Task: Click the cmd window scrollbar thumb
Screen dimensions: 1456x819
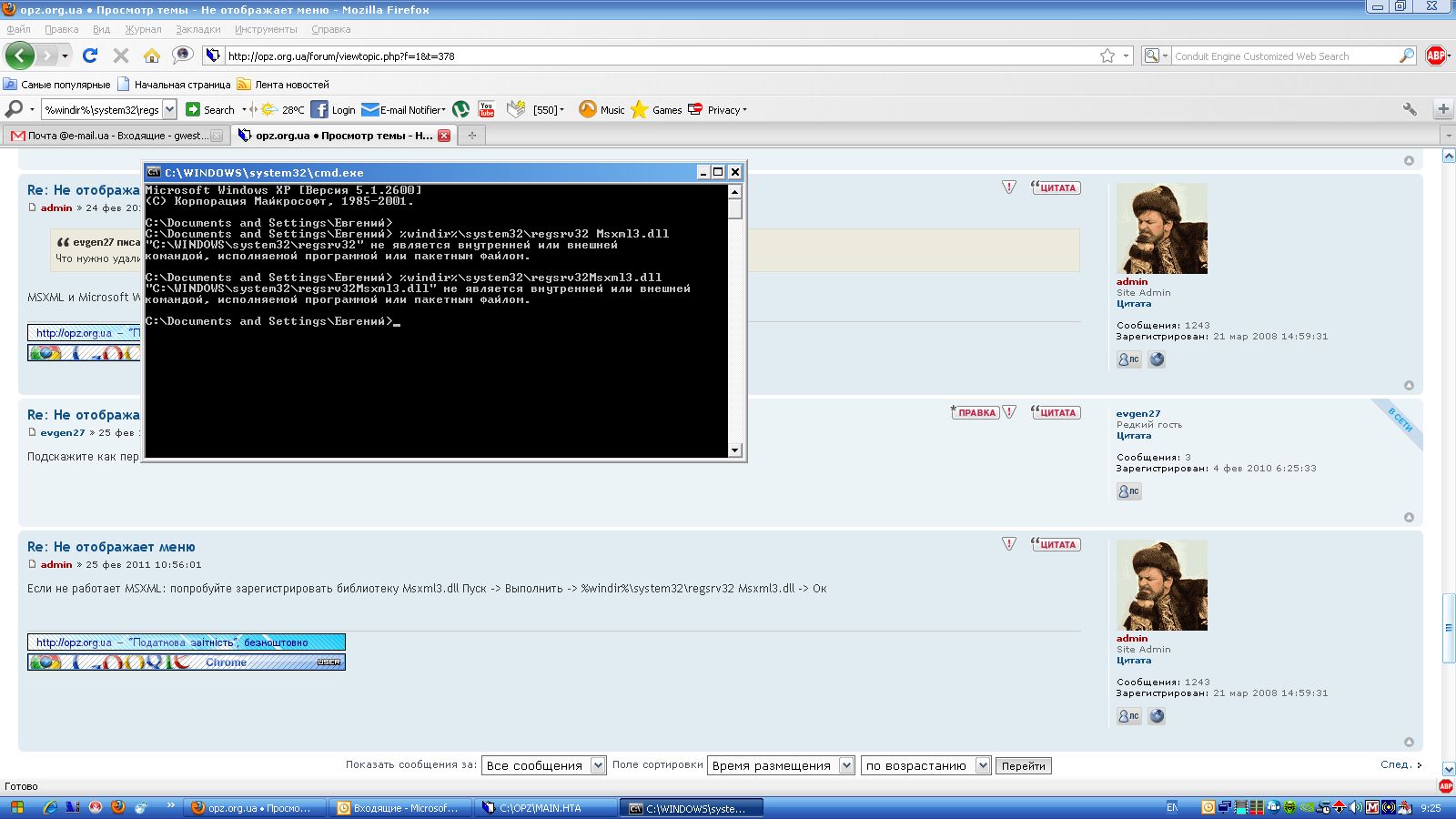Action: click(735, 208)
